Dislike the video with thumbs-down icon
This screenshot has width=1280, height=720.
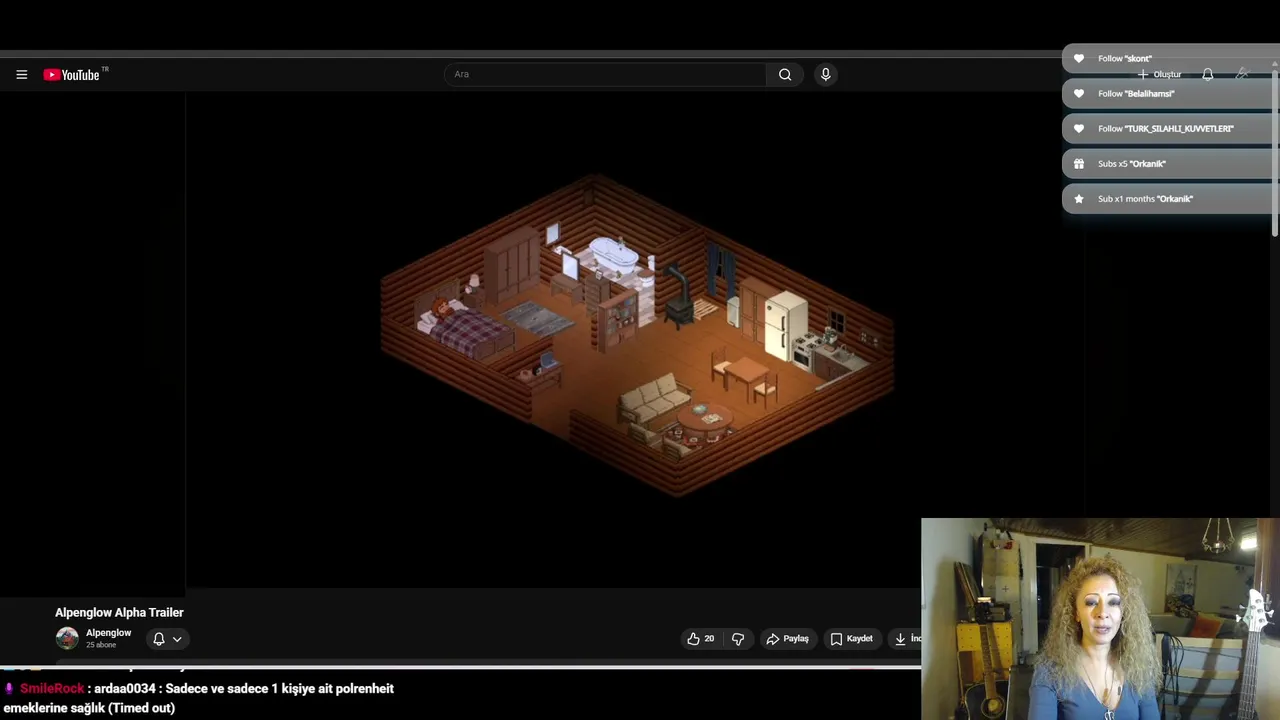pos(738,639)
